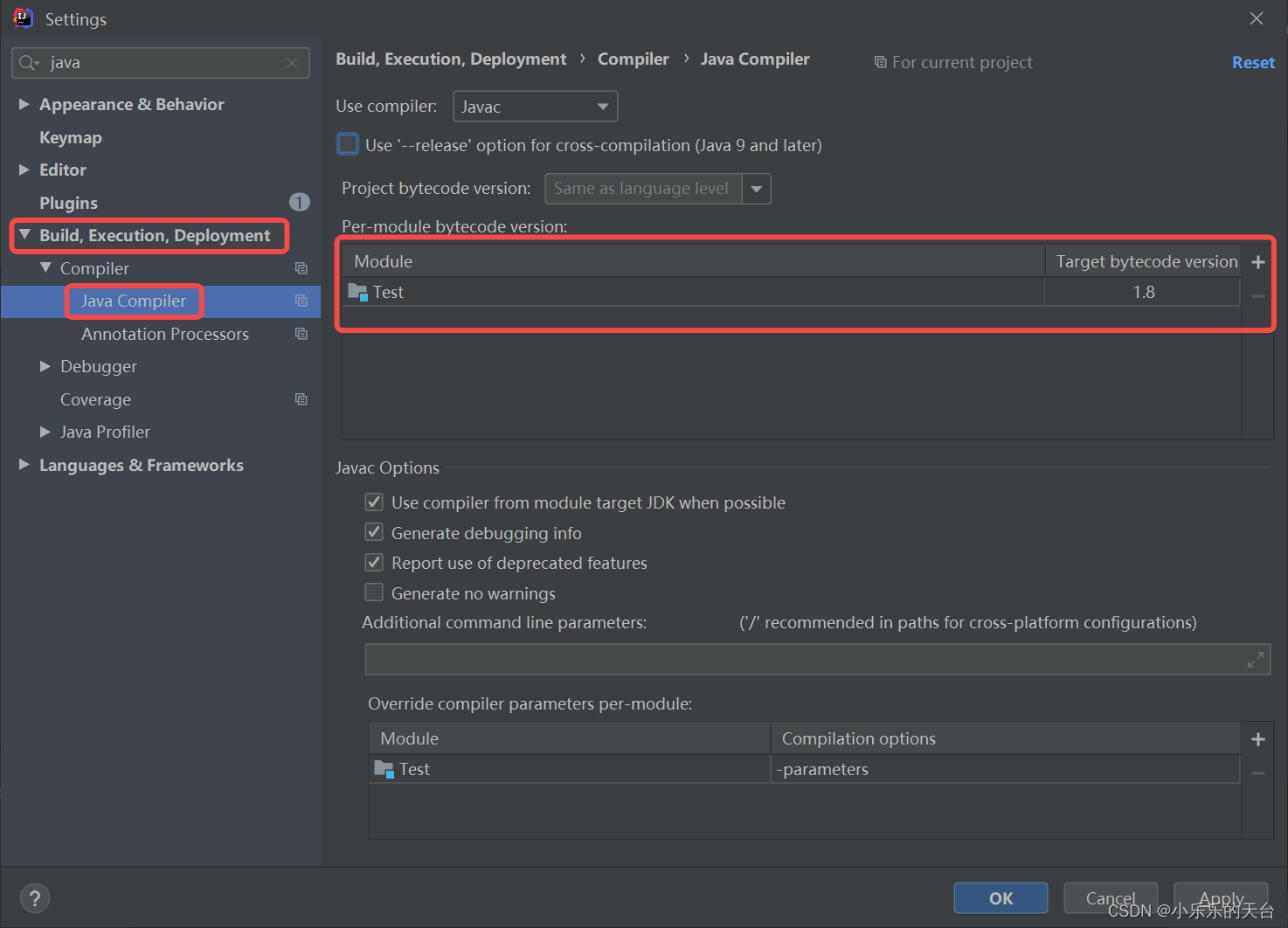The image size is (1288, 928).
Task: Open the help question mark button
Action: click(35, 898)
